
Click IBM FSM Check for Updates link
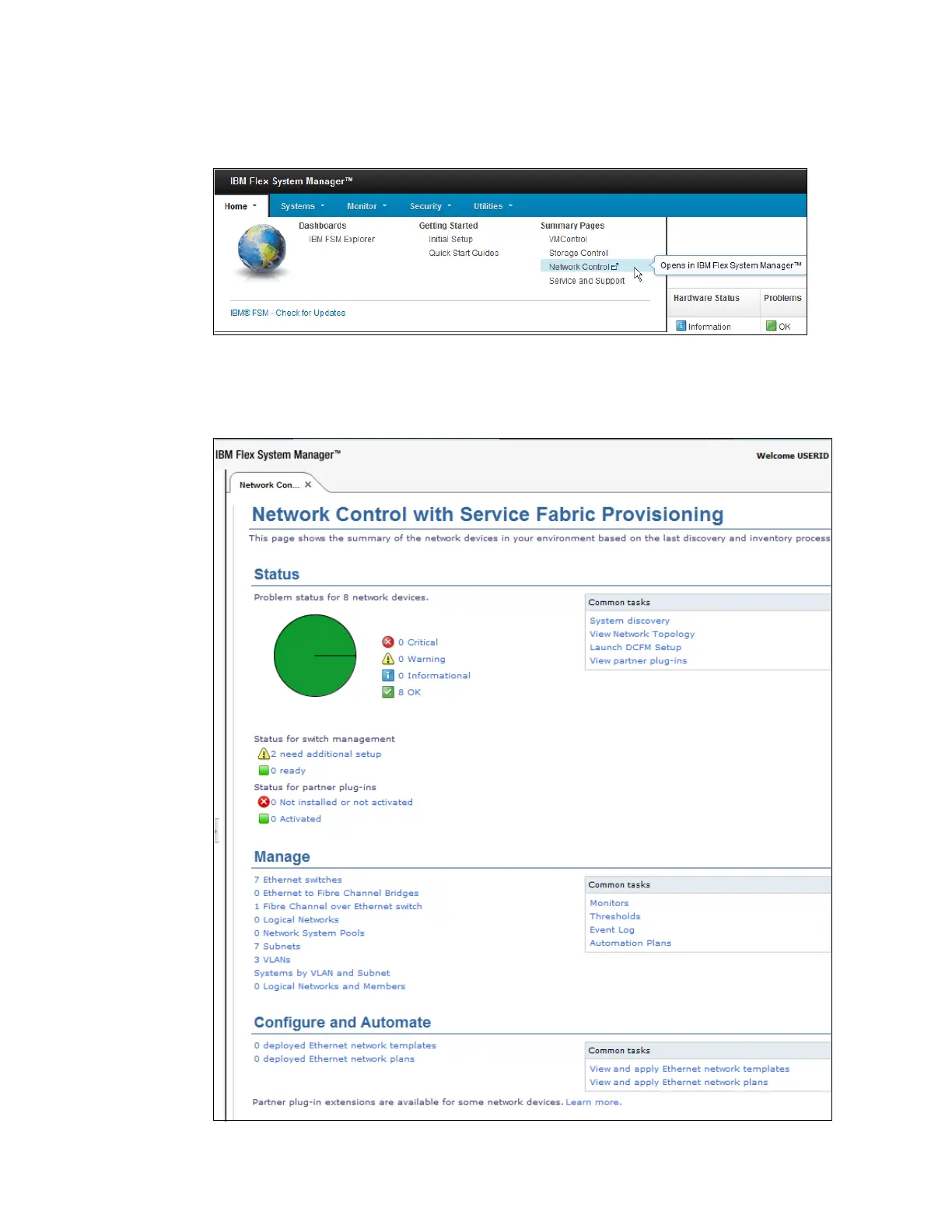click(288, 313)
